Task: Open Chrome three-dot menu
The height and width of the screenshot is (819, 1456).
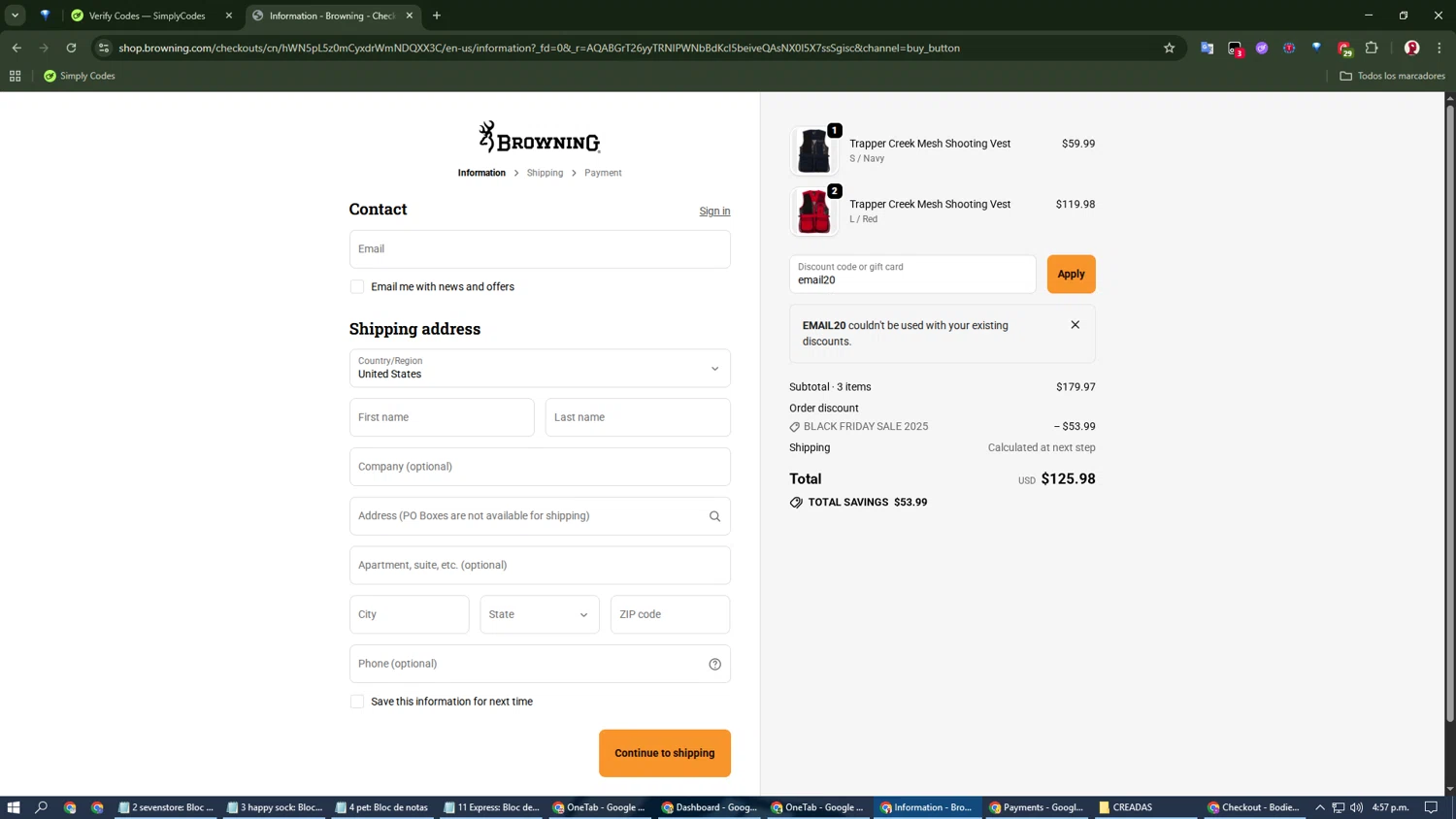Action: pos(1439,48)
